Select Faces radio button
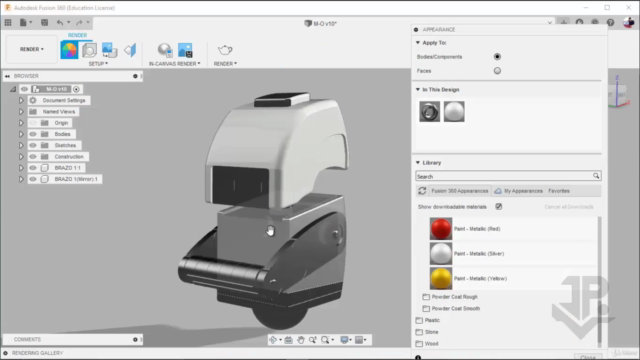 tap(497, 71)
